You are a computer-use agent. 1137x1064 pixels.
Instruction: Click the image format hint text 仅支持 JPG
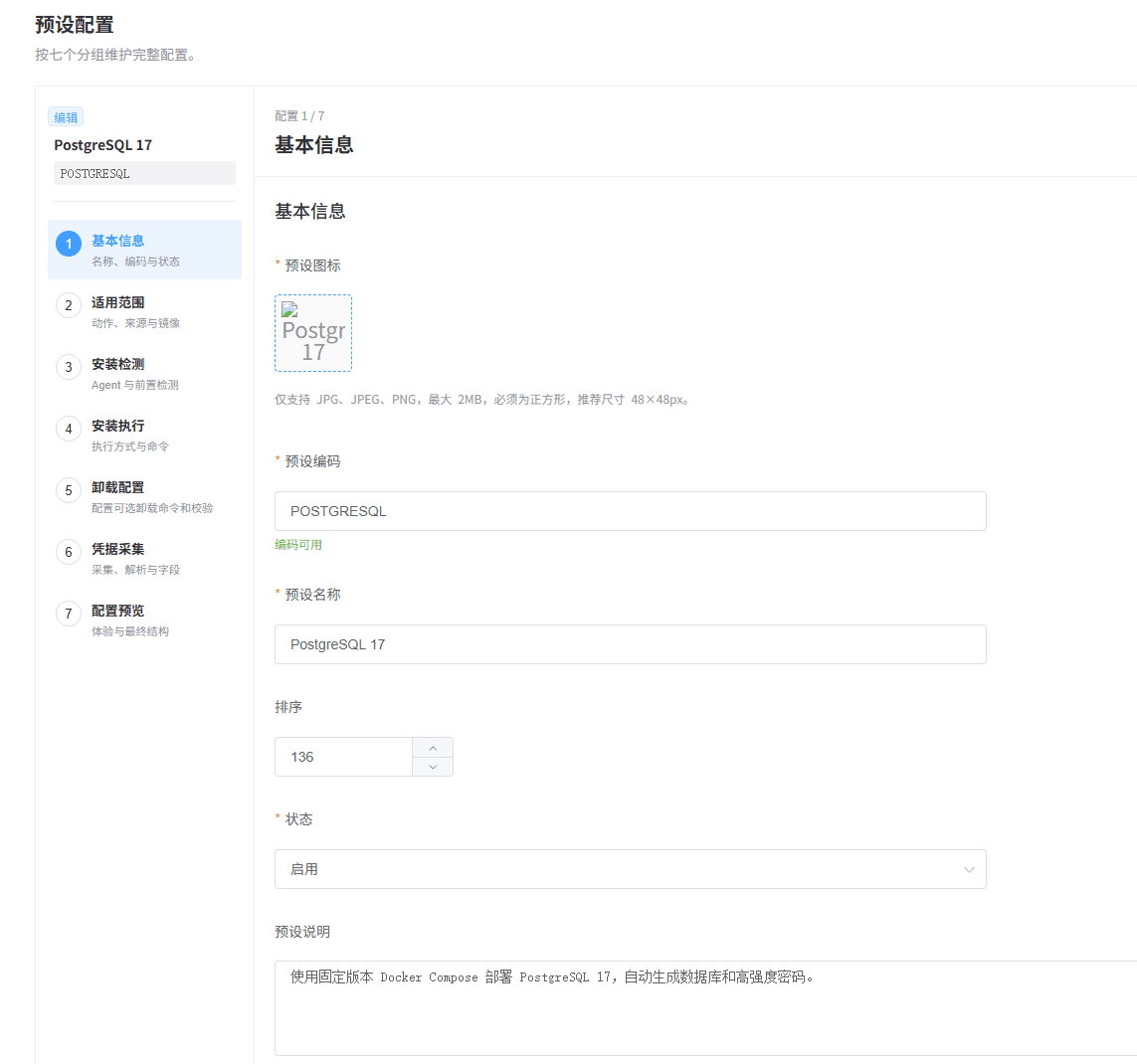point(483,400)
